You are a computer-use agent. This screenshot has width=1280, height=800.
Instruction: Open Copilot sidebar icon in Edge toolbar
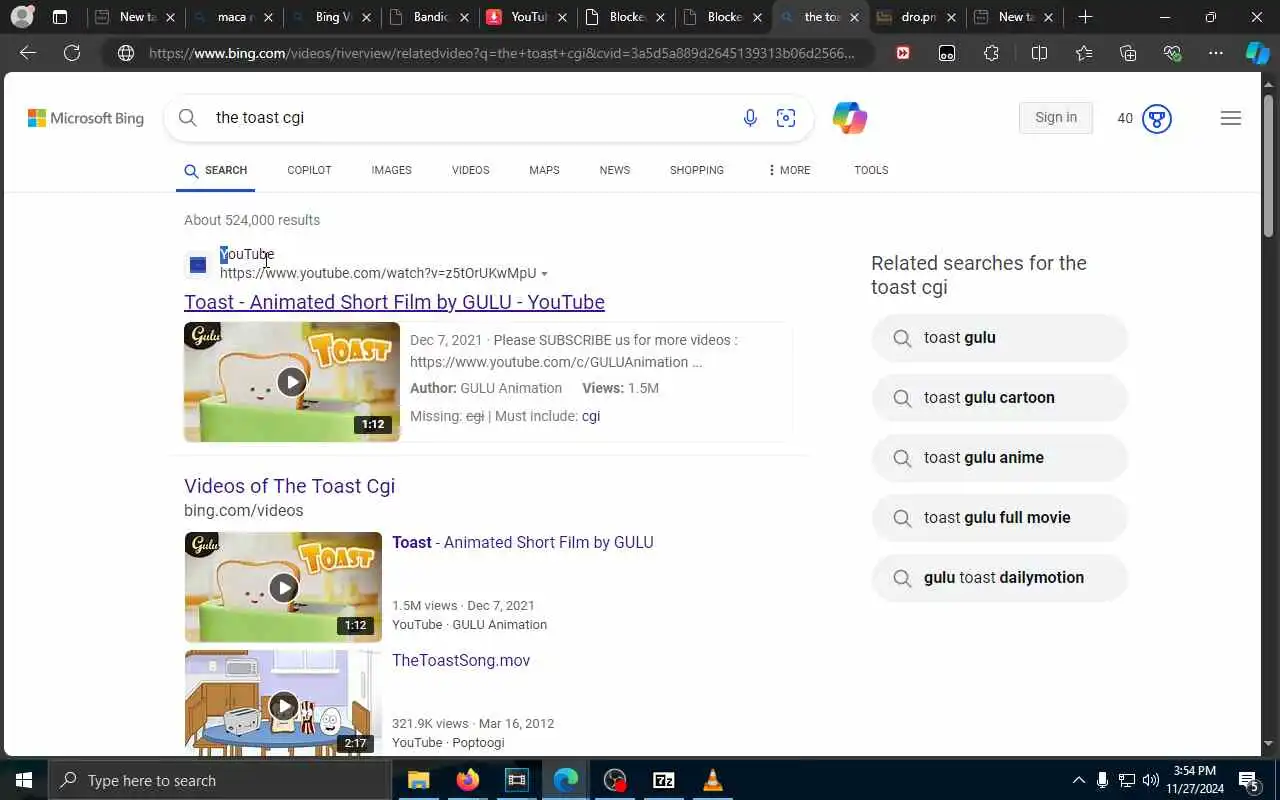click(x=1257, y=53)
